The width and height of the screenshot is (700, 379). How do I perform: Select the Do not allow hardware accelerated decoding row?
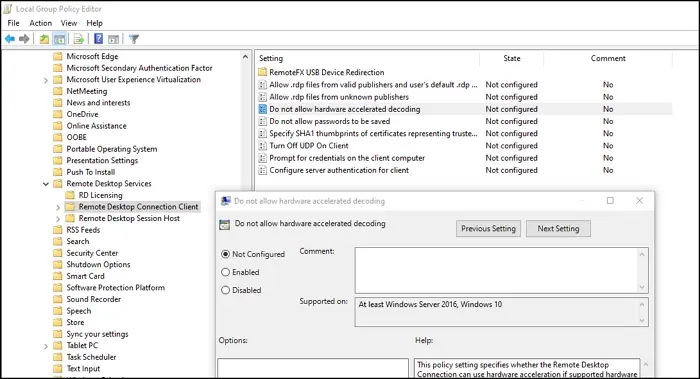click(x=464, y=109)
